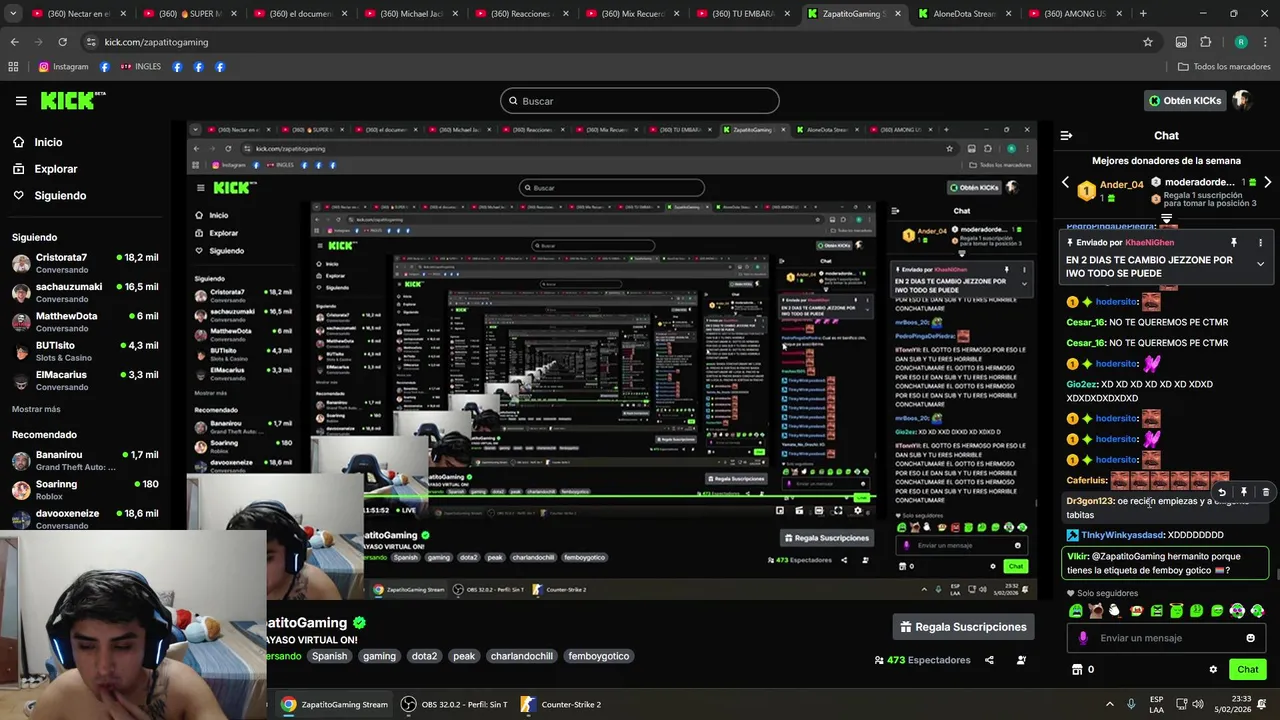Open pinned message three-dot options
This screenshot has height=720, width=1280.
pos(1260,243)
